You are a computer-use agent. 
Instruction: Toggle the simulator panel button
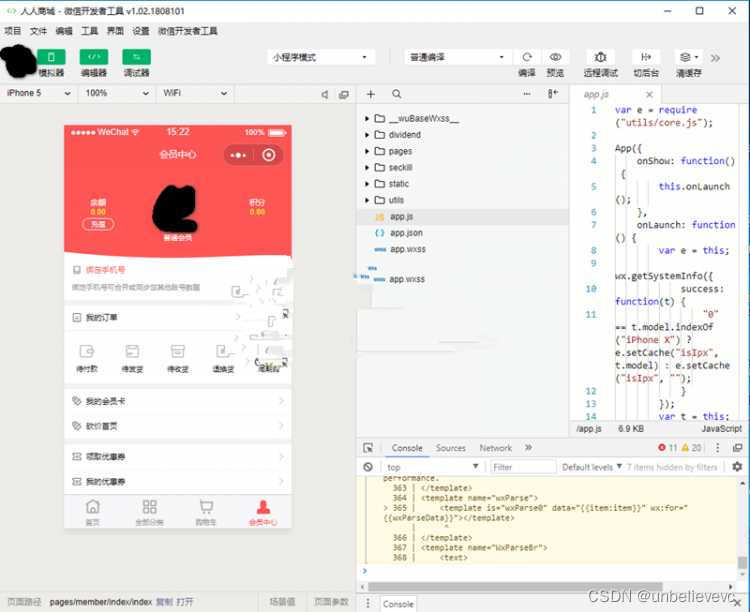pos(51,57)
